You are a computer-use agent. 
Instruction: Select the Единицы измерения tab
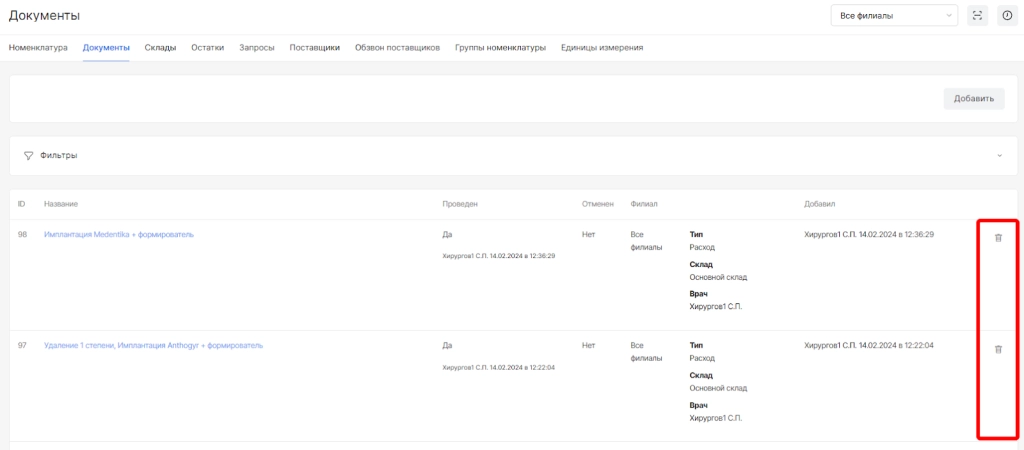coord(601,47)
